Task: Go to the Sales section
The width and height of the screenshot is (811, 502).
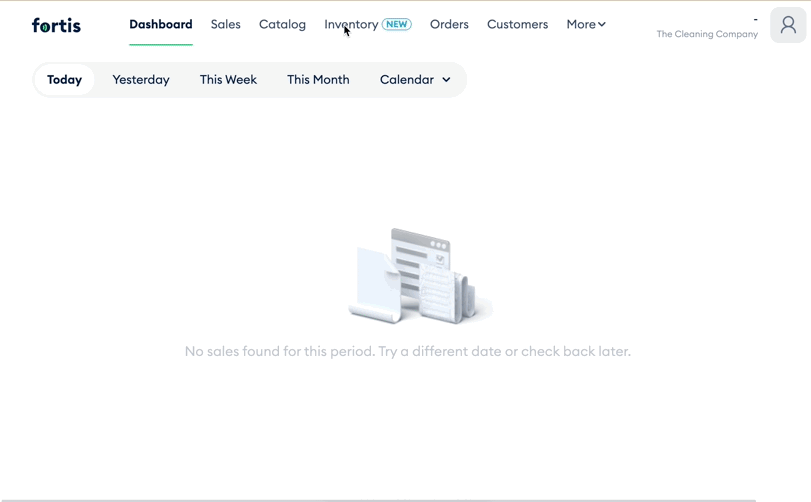Action: coord(226,24)
